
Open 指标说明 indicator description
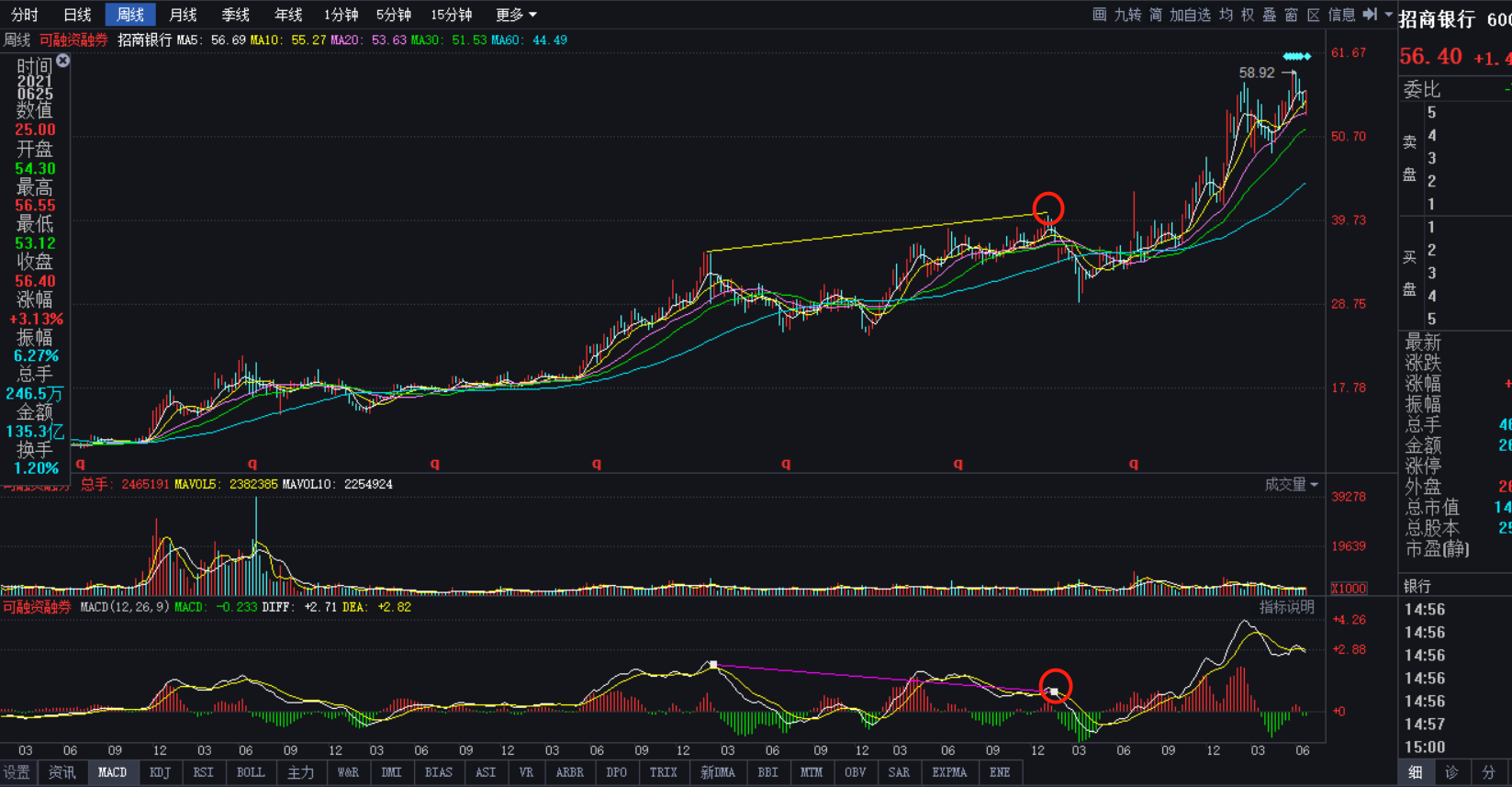1287,607
